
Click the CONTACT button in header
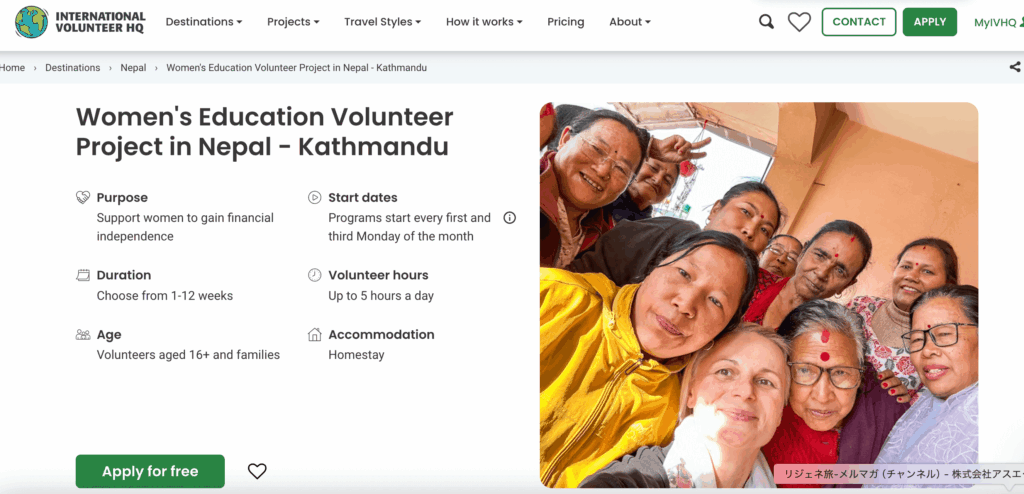click(859, 22)
